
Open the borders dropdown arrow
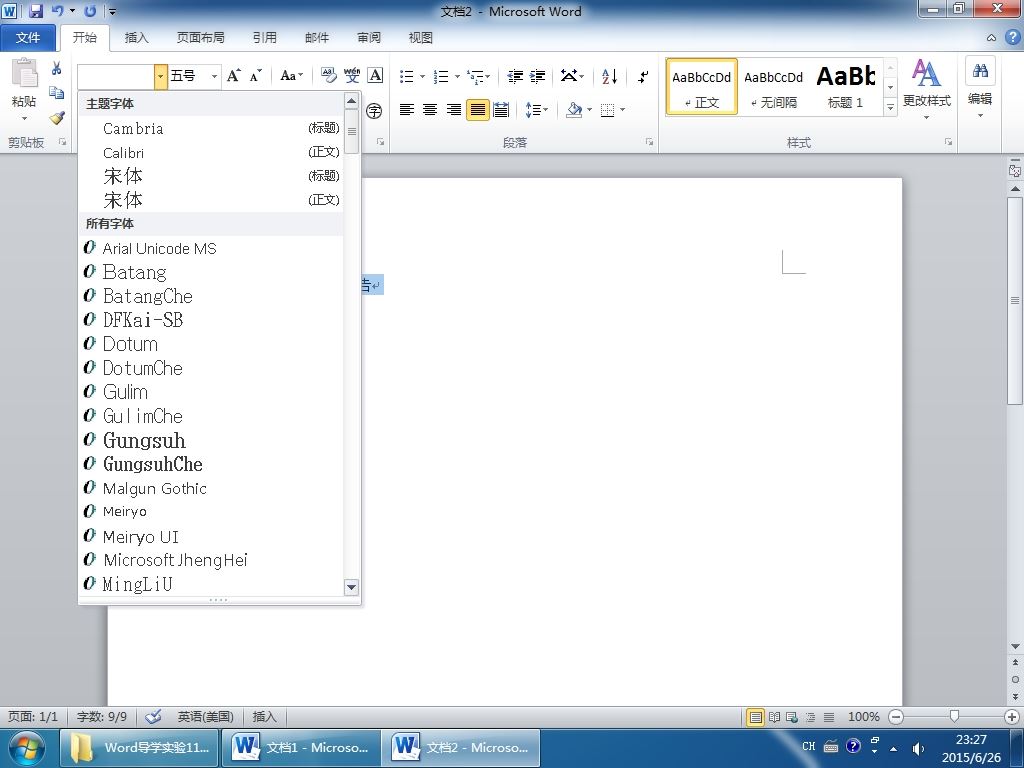623,110
